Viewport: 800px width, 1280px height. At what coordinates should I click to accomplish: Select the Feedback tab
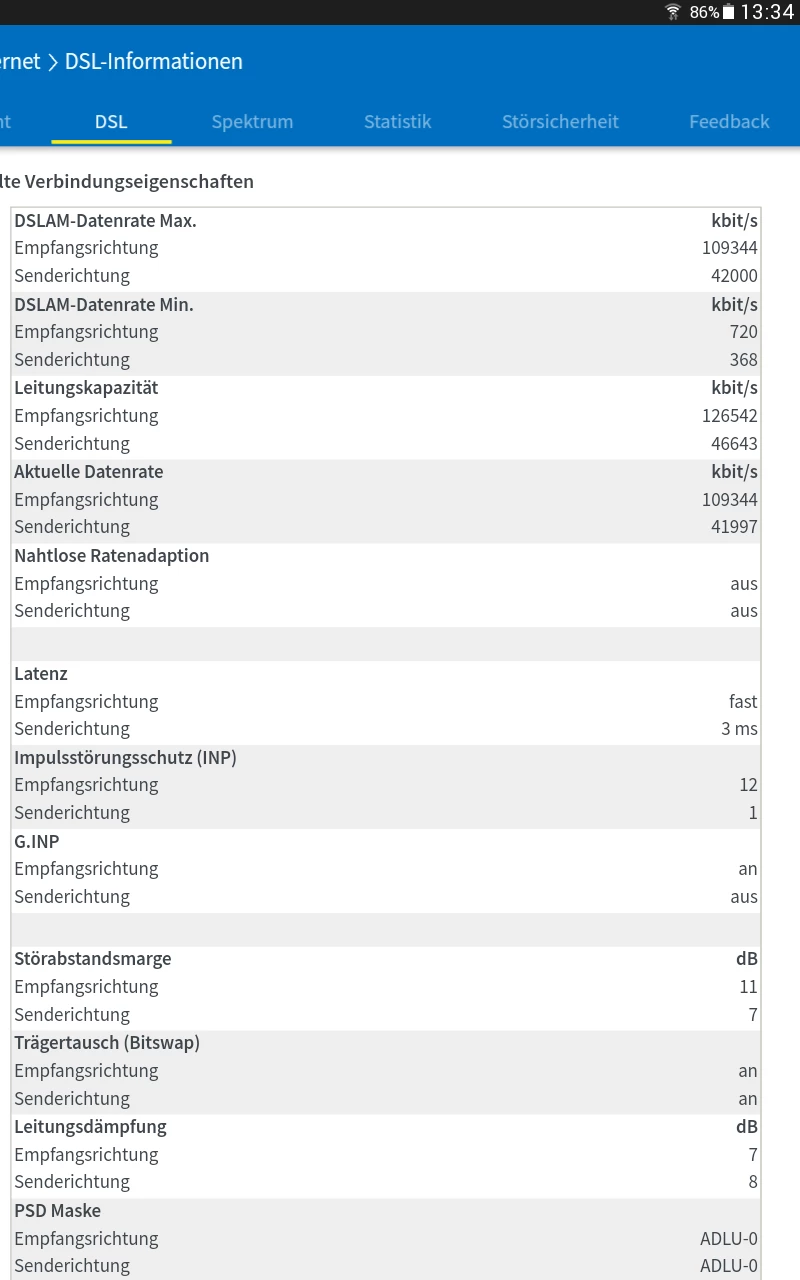coord(729,122)
